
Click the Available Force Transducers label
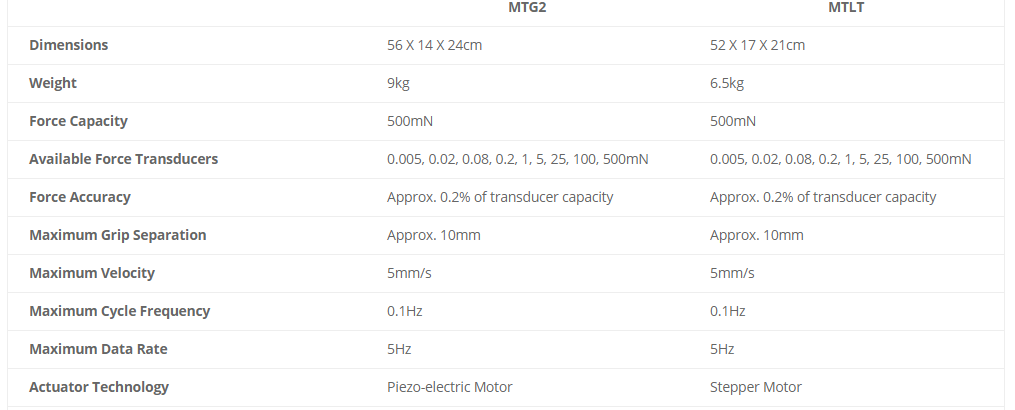coord(123,159)
